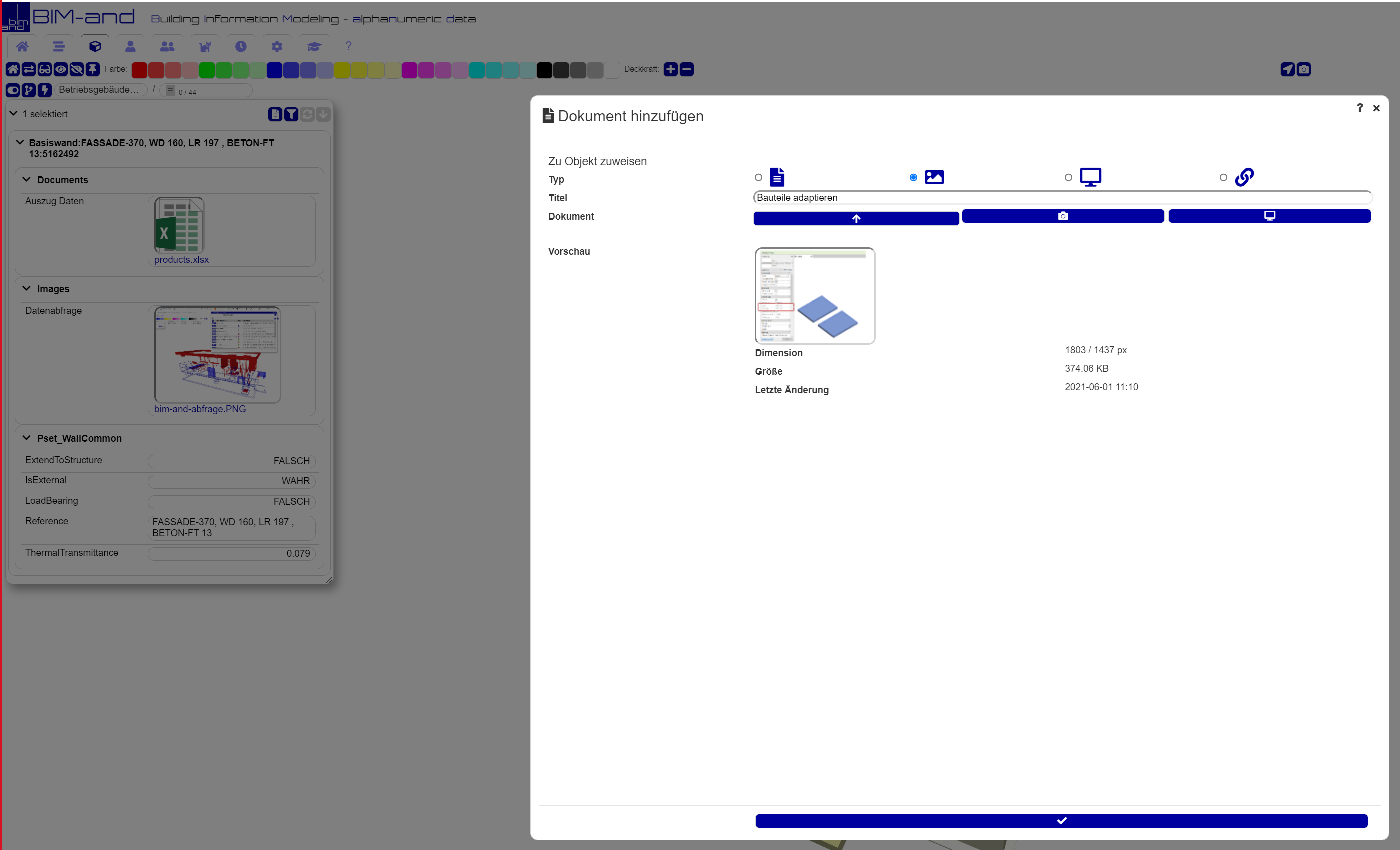Image resolution: width=1400 pixels, height=850 pixels.
Task: Open the user group tab
Action: [x=167, y=46]
